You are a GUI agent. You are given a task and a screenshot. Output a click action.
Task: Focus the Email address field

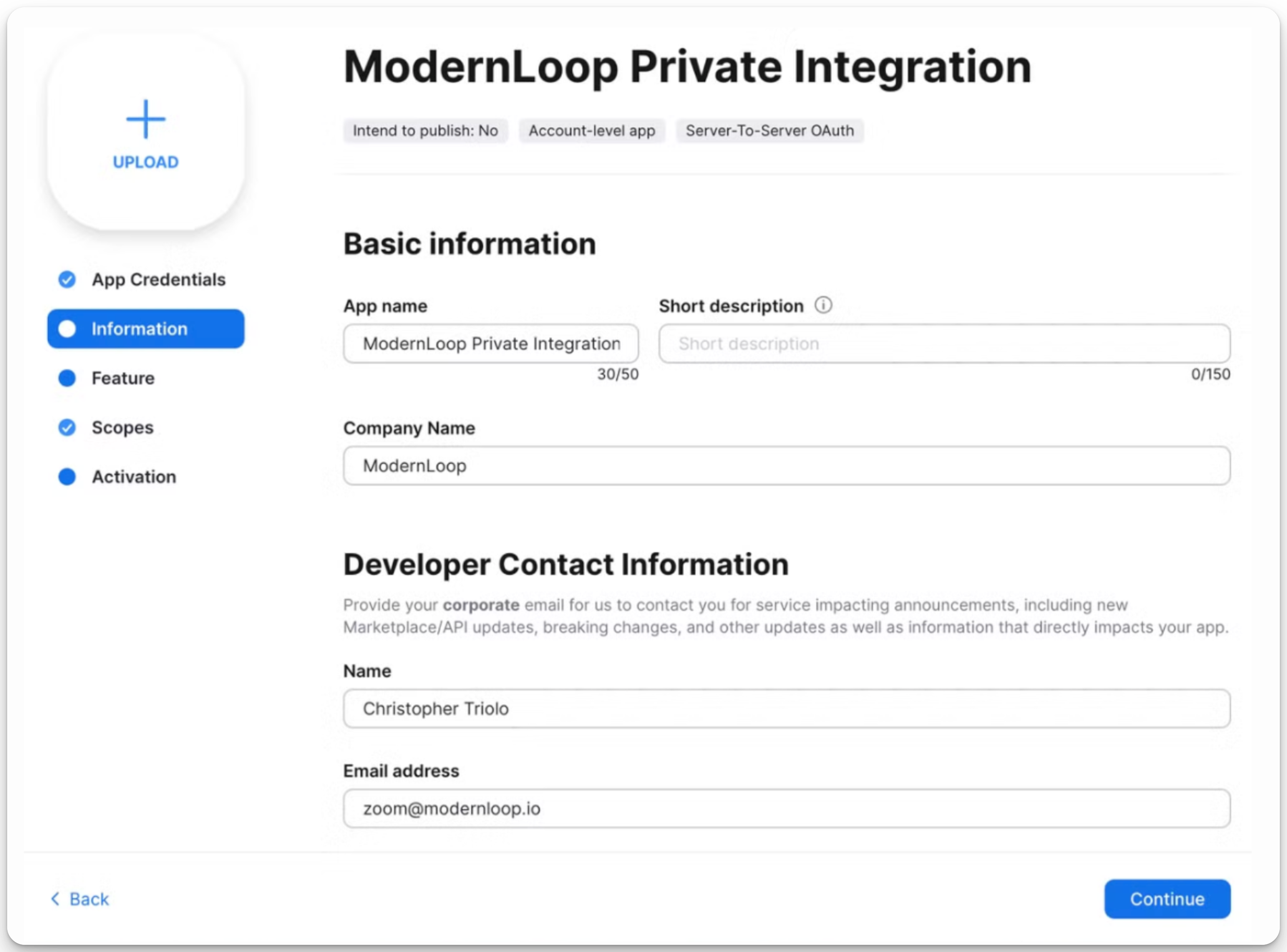coord(787,808)
